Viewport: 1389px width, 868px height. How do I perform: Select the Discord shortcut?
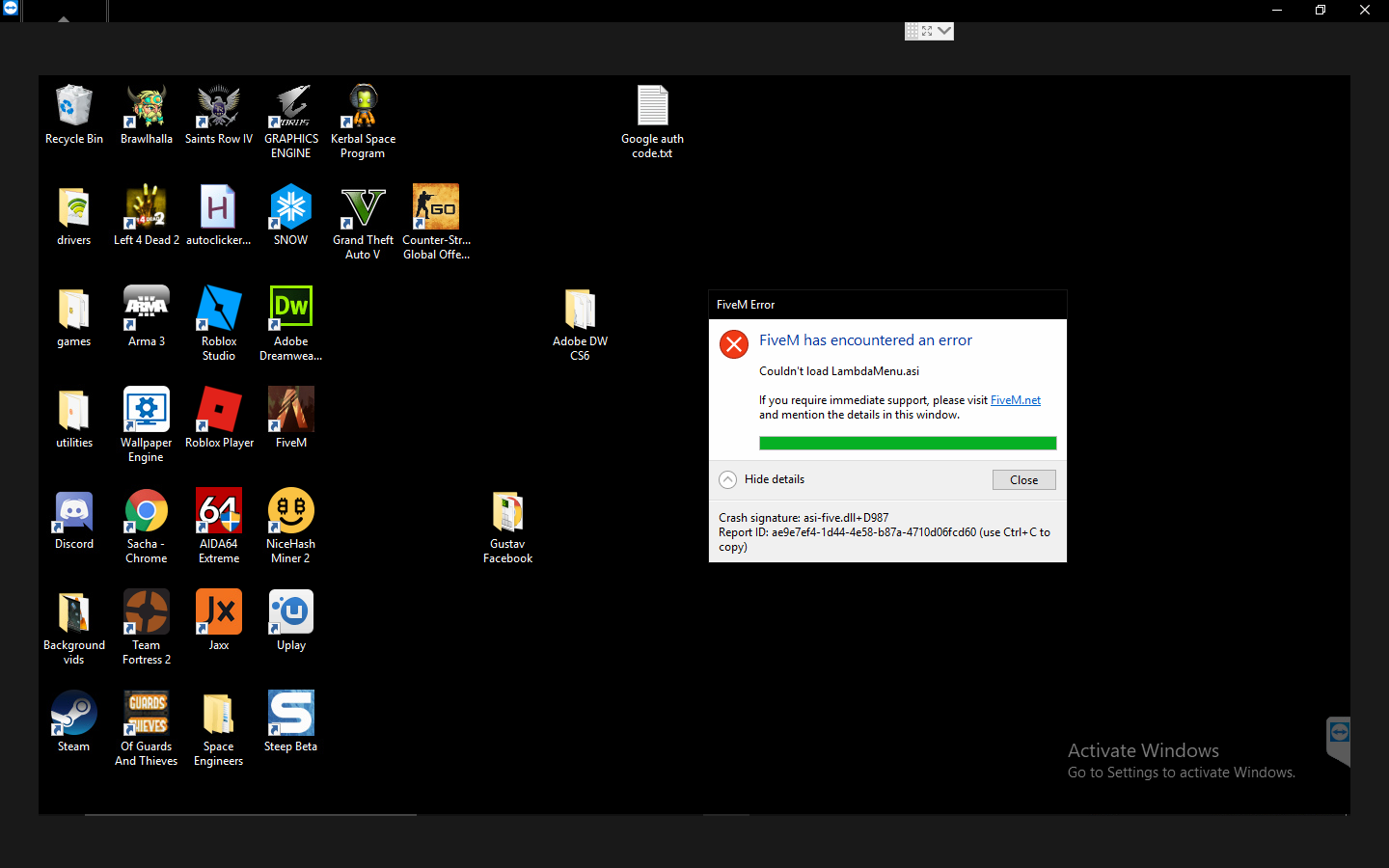coord(74,520)
